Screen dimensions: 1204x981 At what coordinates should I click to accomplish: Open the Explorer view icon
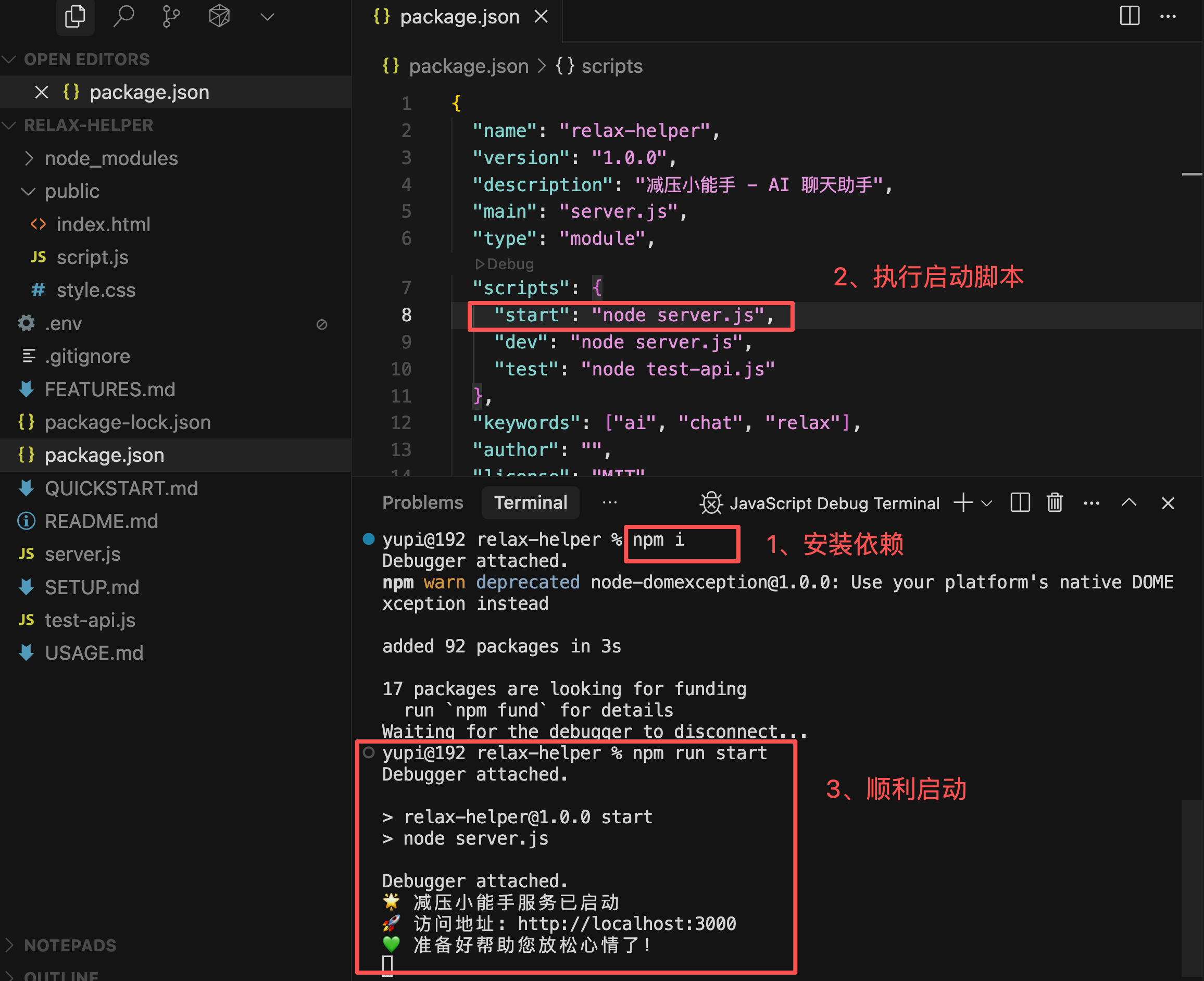pos(74,16)
